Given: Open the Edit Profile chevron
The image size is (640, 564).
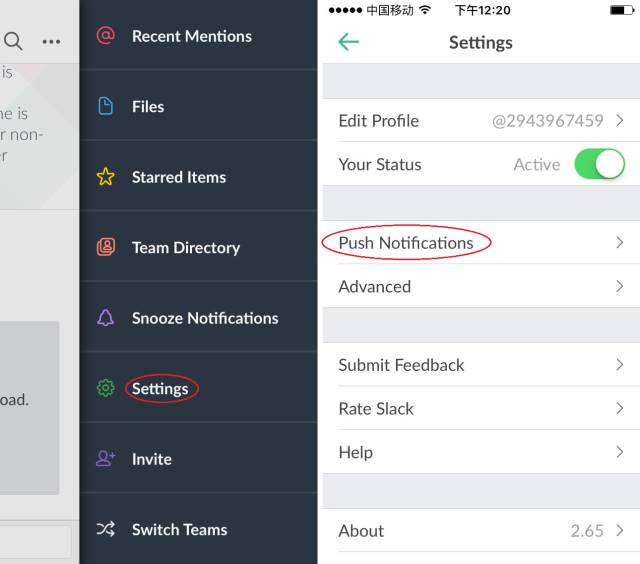Looking at the screenshot, I should [x=620, y=120].
